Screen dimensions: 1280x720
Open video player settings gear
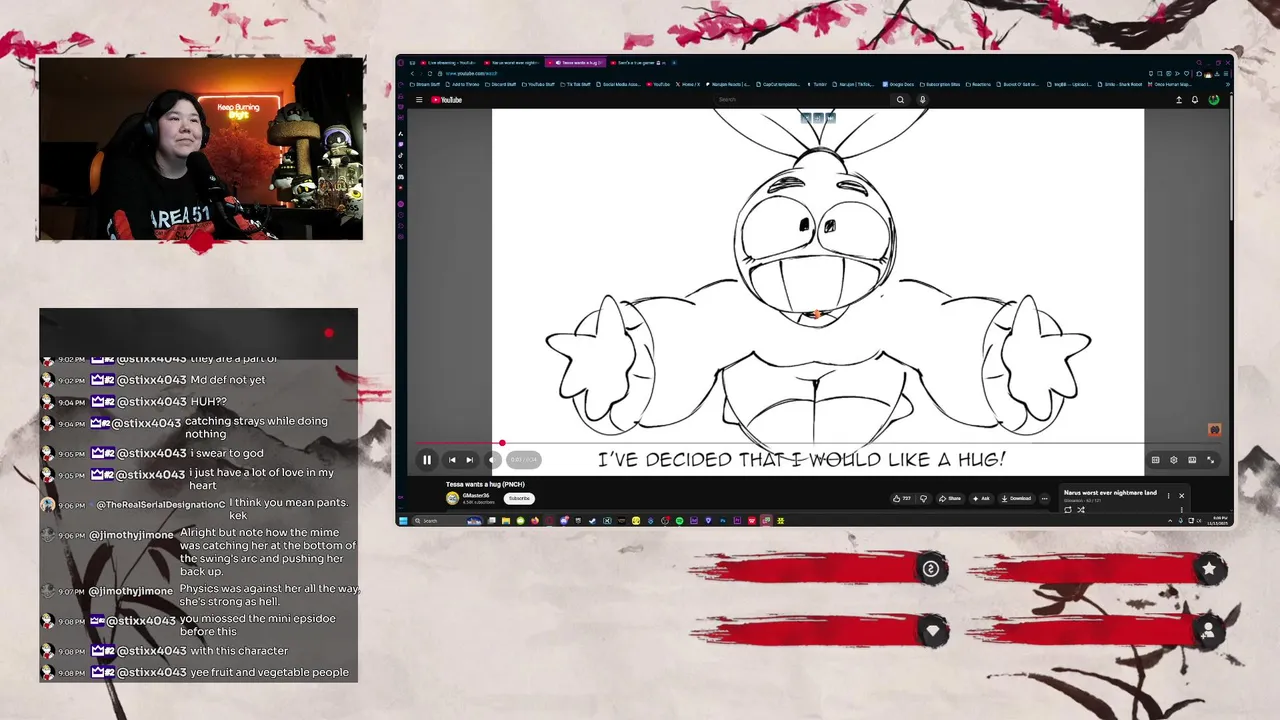(x=1174, y=460)
